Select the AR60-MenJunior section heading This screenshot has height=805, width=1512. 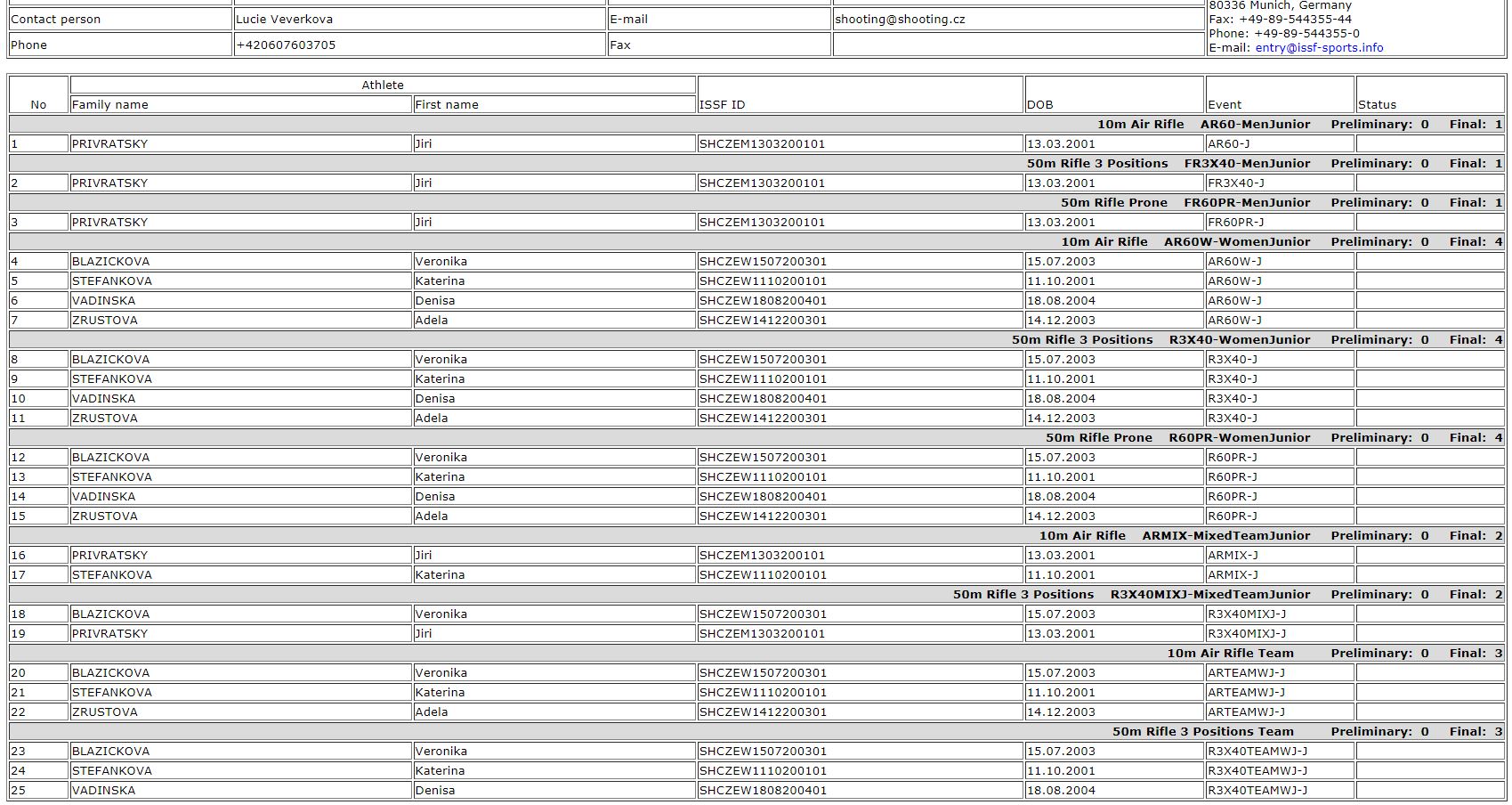tap(1255, 125)
